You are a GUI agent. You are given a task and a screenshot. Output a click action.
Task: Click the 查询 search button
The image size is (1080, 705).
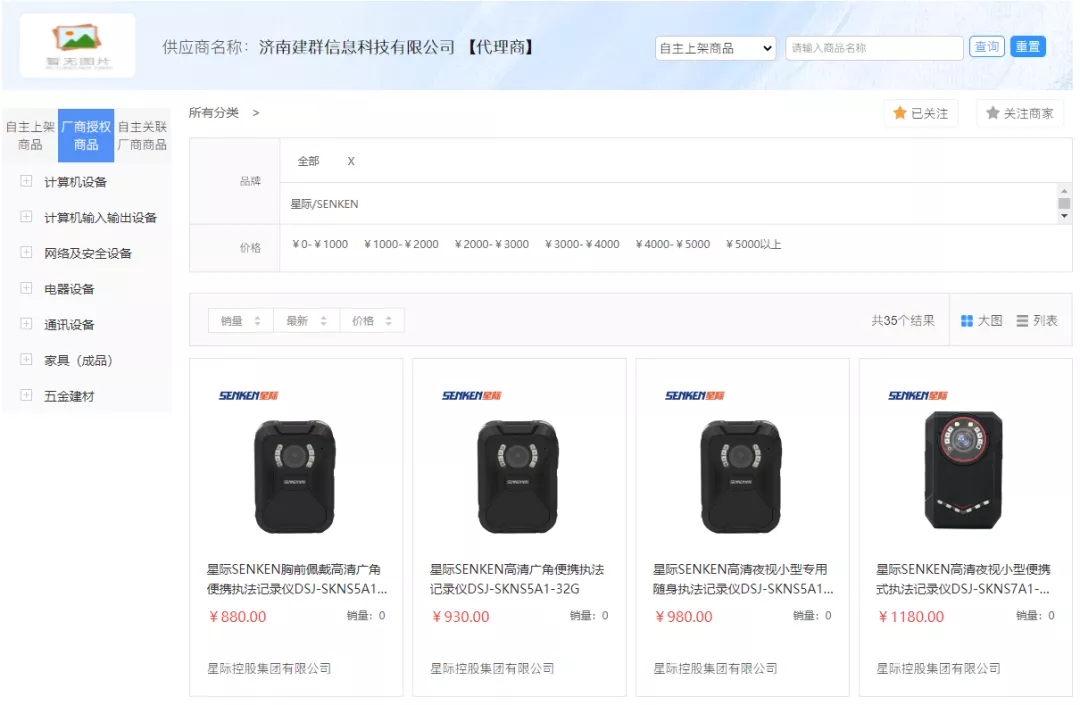pyautogui.click(x=986, y=47)
